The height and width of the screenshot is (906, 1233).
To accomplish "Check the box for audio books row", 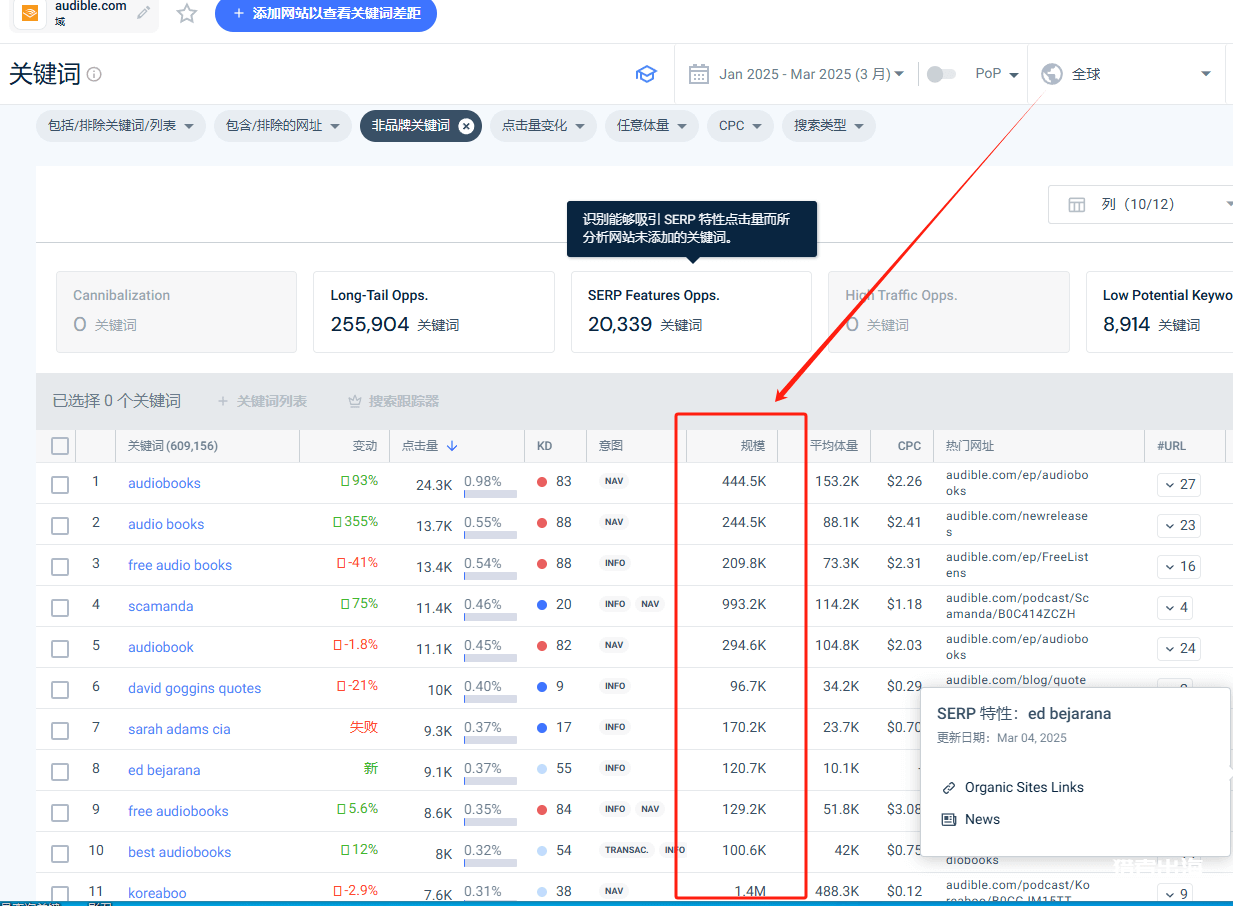I will point(60,526).
